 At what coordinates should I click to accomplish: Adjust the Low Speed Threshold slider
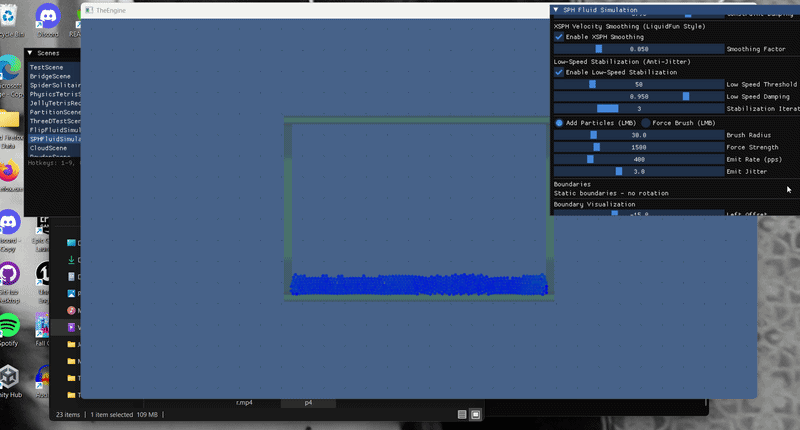(x=639, y=84)
